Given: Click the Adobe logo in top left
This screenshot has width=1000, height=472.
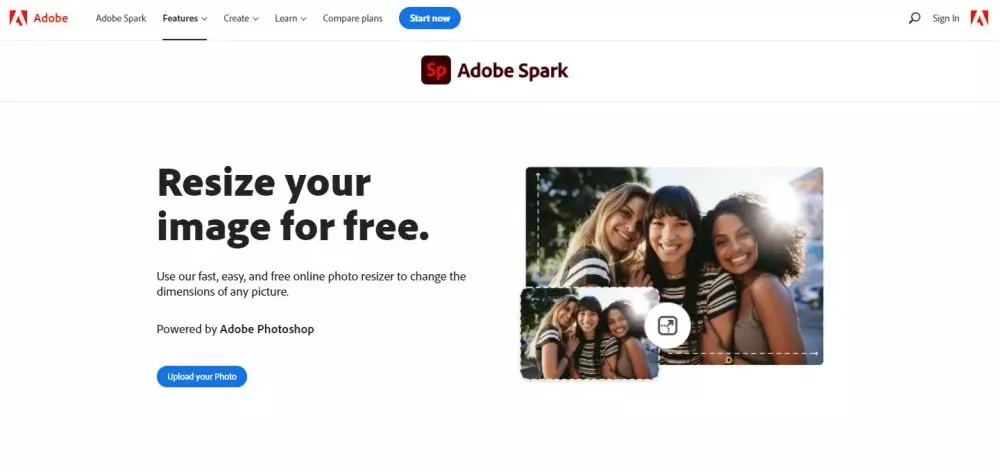Looking at the screenshot, I should pos(18,18).
